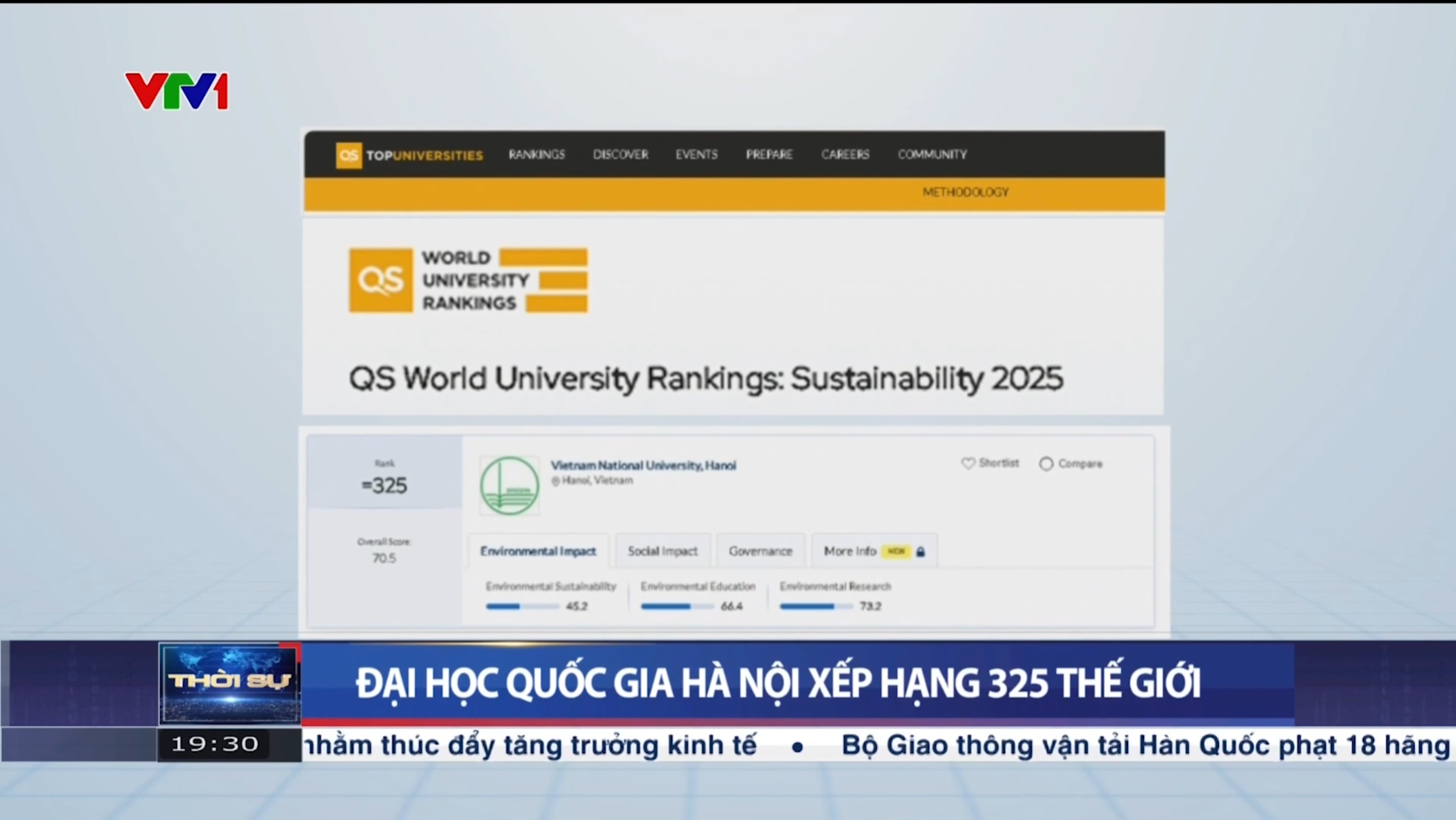Image resolution: width=1456 pixels, height=820 pixels.
Task: Click the NEW badge on More Info
Action: pyautogui.click(x=896, y=551)
